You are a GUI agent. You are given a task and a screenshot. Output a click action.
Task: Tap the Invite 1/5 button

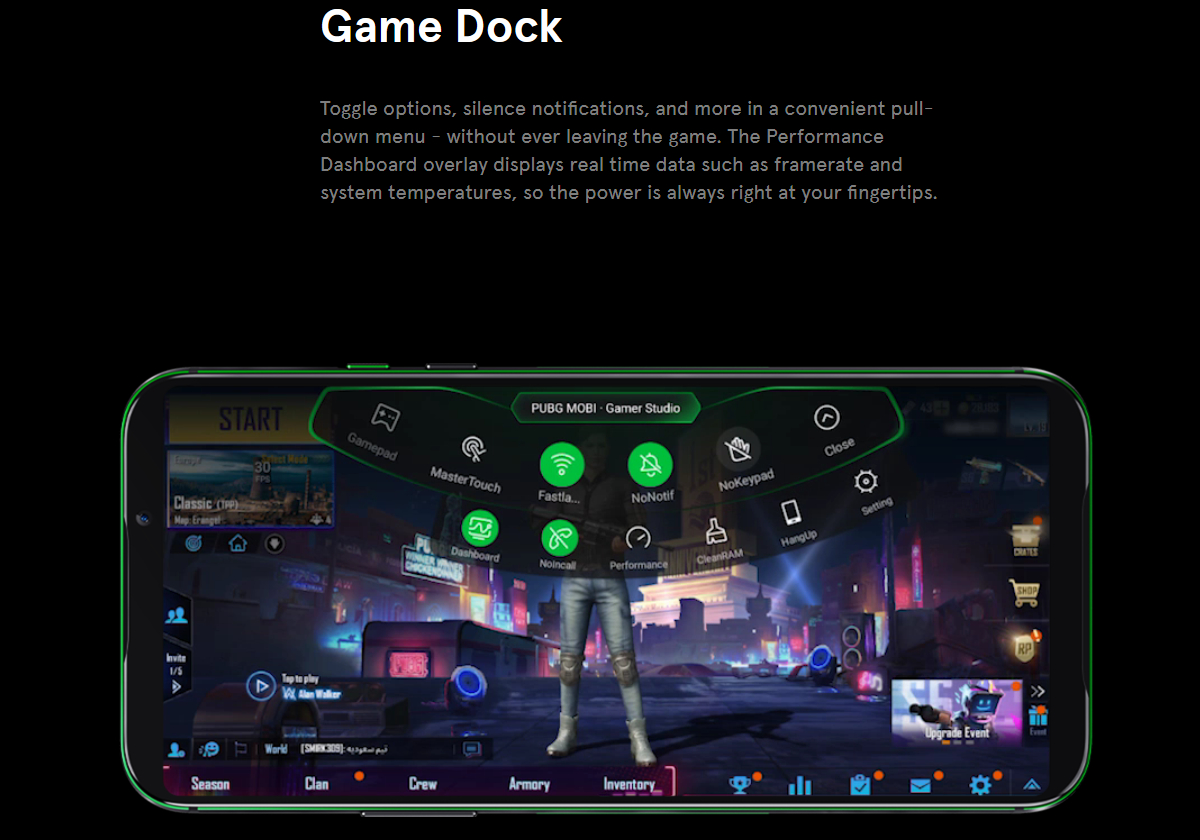(176, 672)
